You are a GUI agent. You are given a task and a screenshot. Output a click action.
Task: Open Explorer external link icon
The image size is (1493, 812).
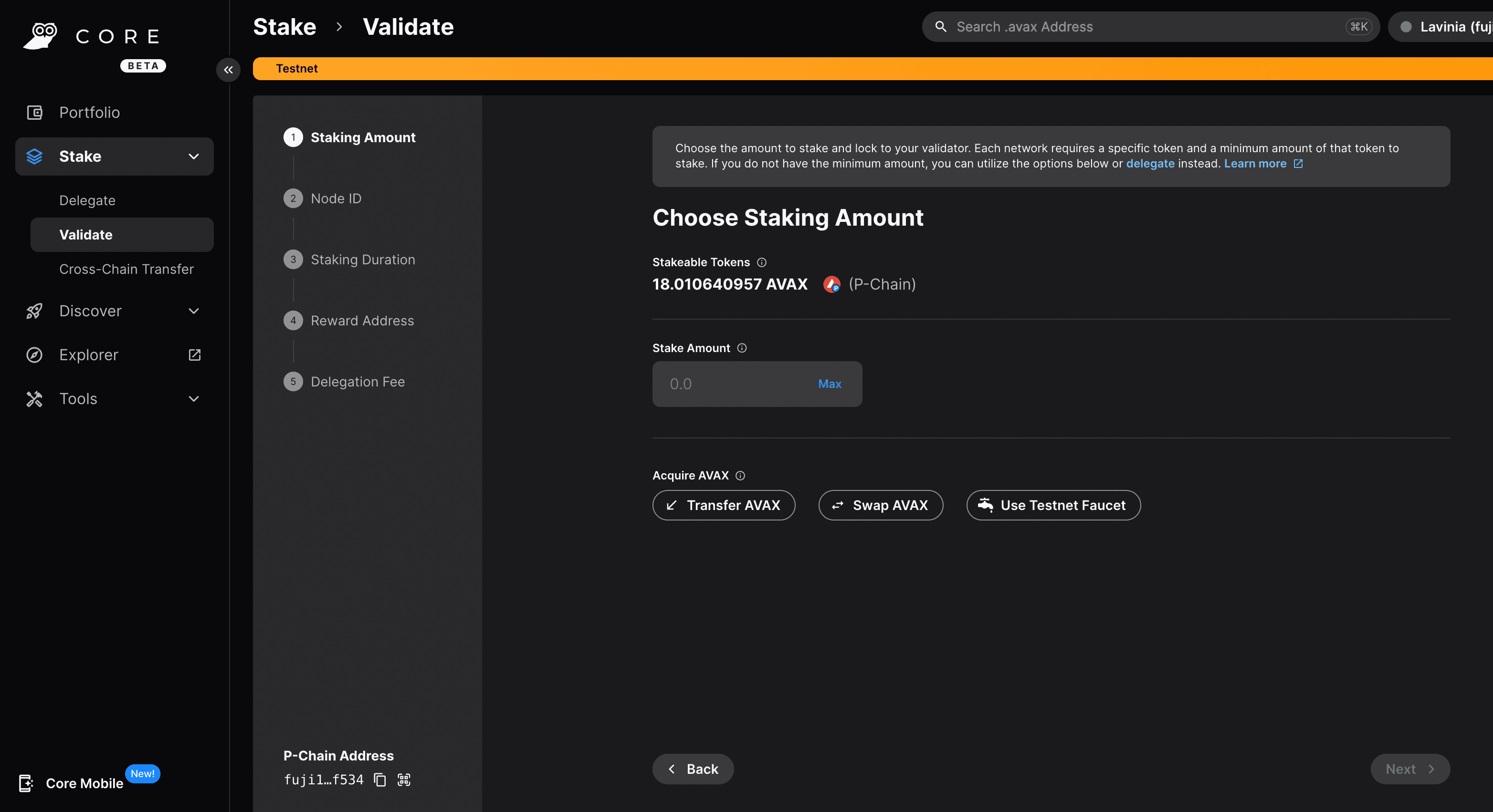click(195, 354)
